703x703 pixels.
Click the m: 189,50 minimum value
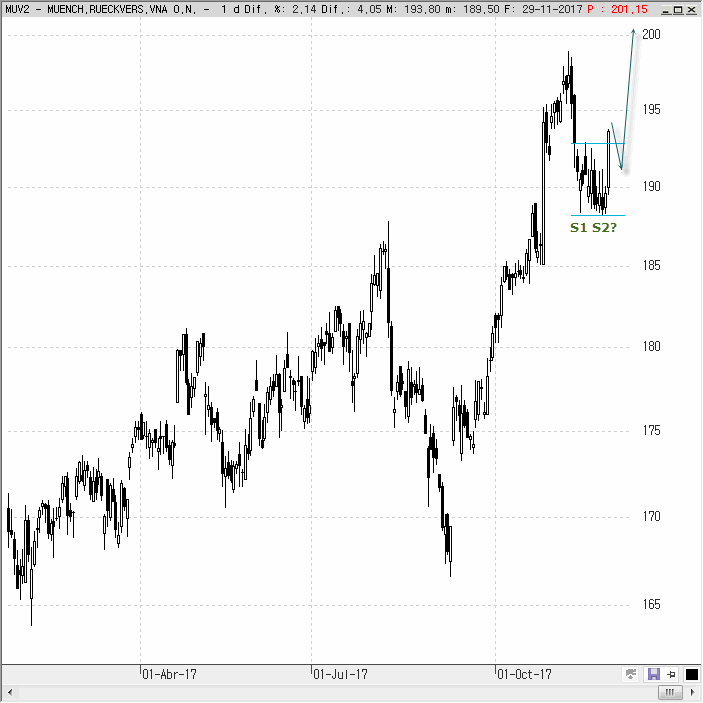pyautogui.click(x=472, y=9)
